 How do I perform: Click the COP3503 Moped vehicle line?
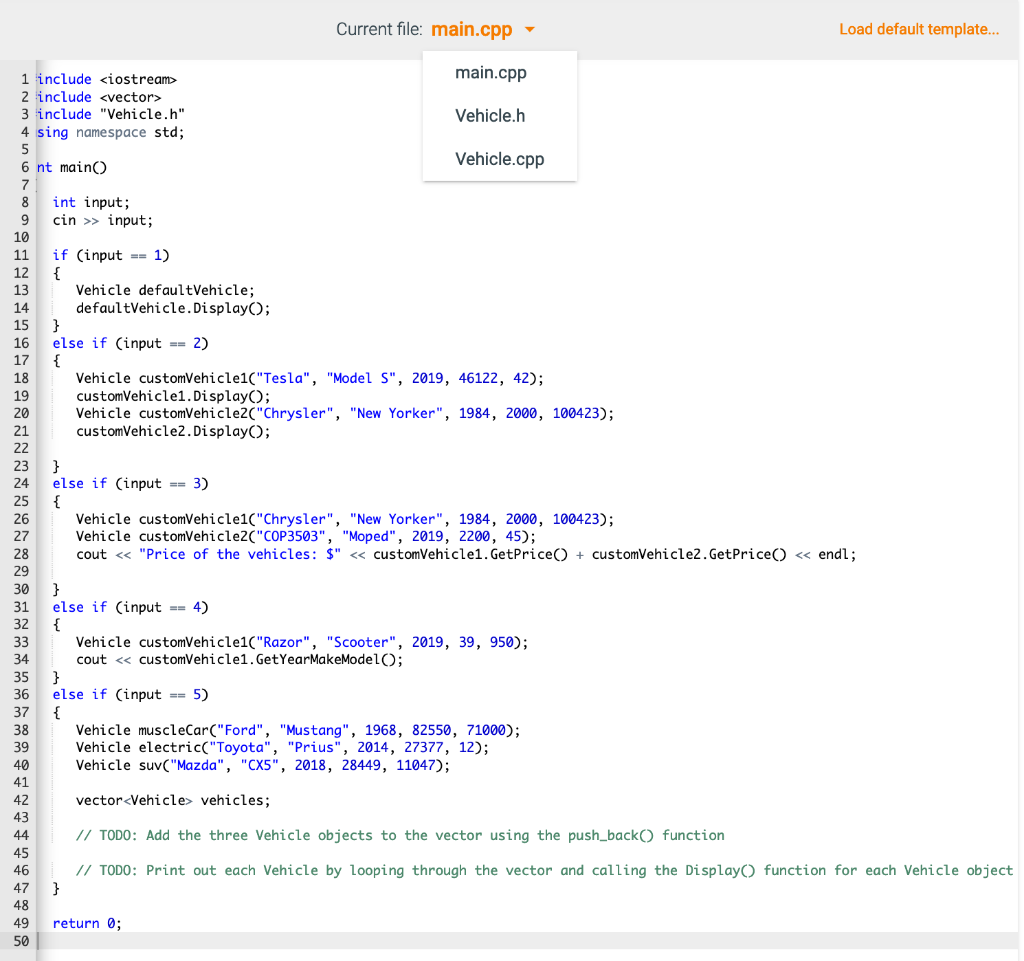306,536
